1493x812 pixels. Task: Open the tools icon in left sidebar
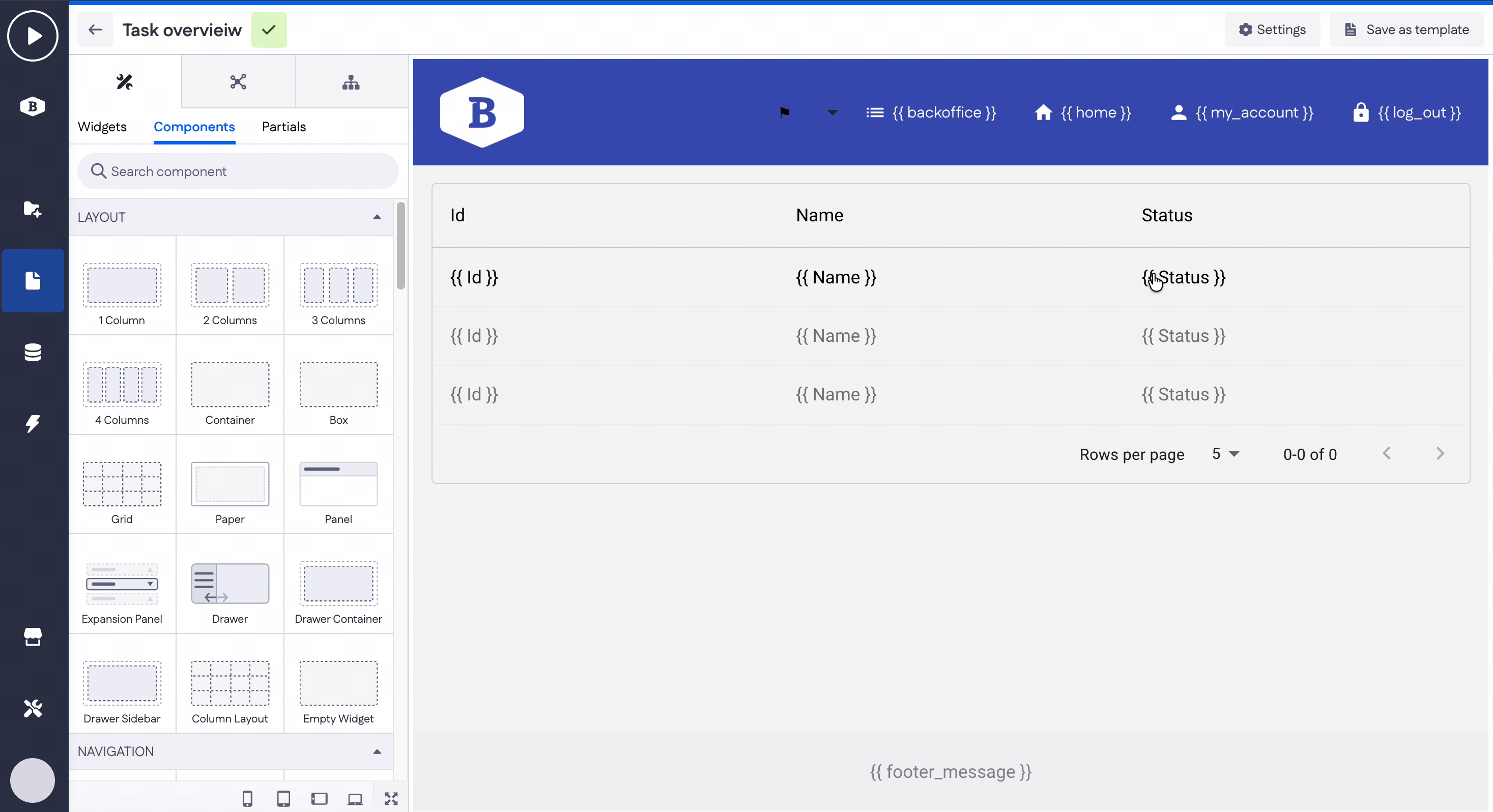[33, 708]
